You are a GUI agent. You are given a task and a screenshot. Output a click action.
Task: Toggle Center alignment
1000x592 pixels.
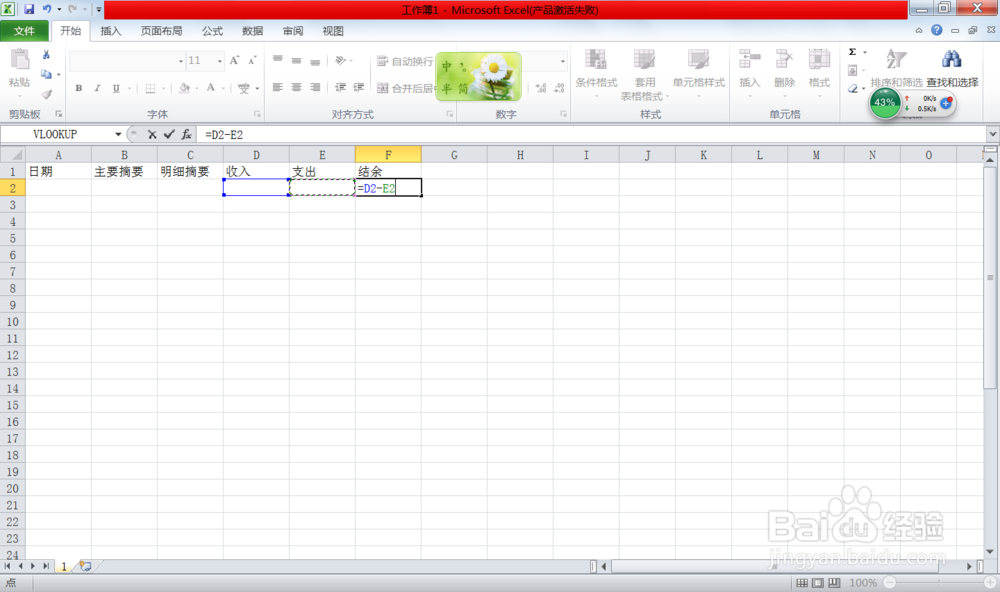coord(297,87)
